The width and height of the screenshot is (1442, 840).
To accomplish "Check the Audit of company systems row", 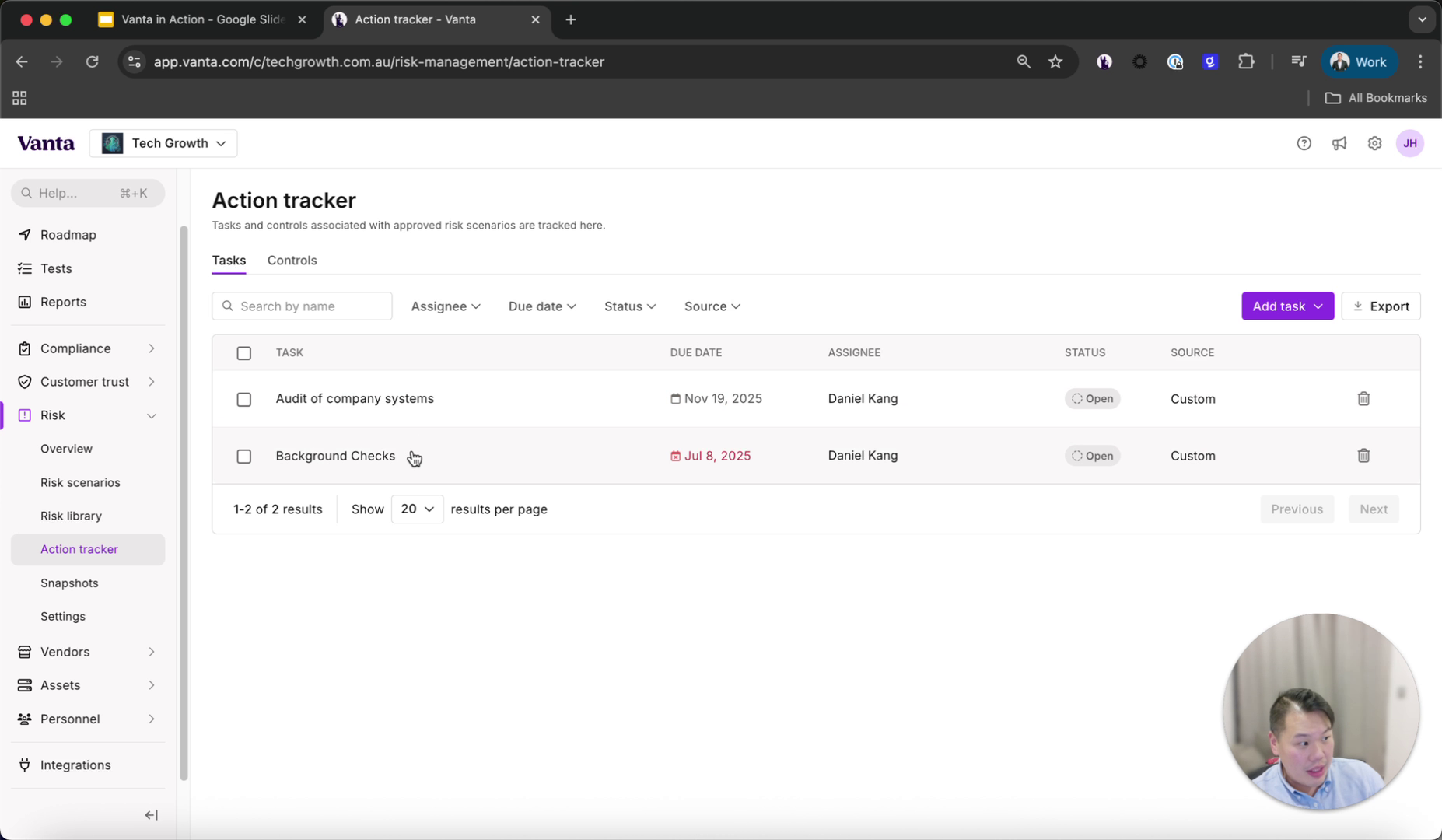I will click(x=243, y=399).
